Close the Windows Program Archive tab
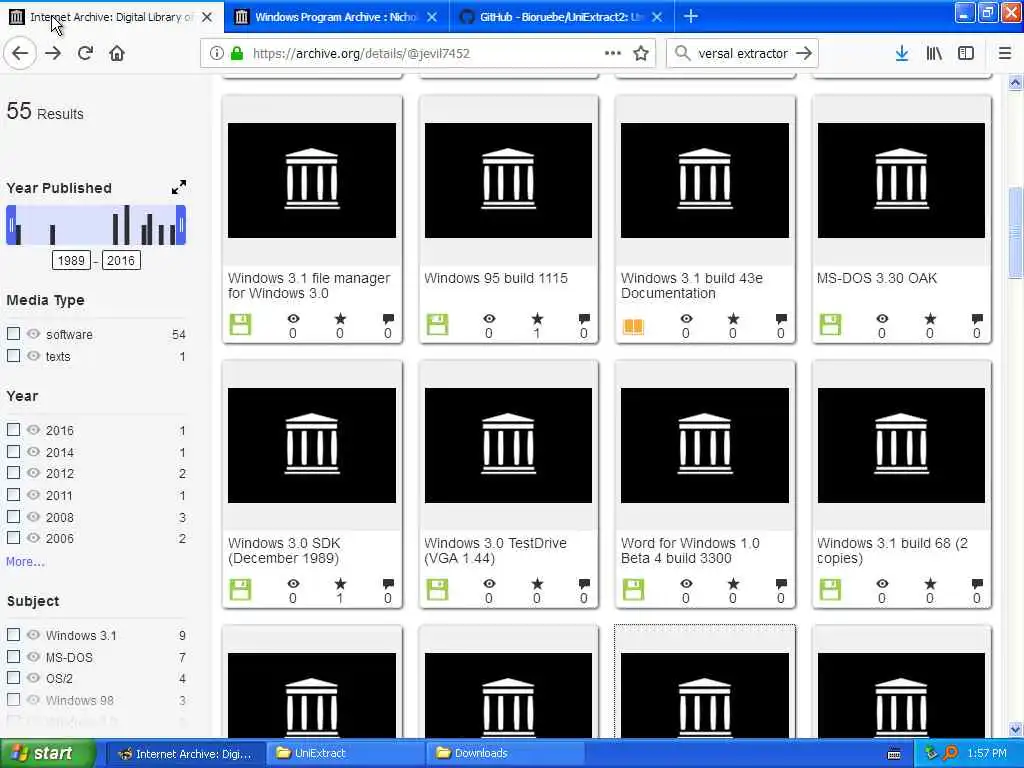 coord(432,17)
